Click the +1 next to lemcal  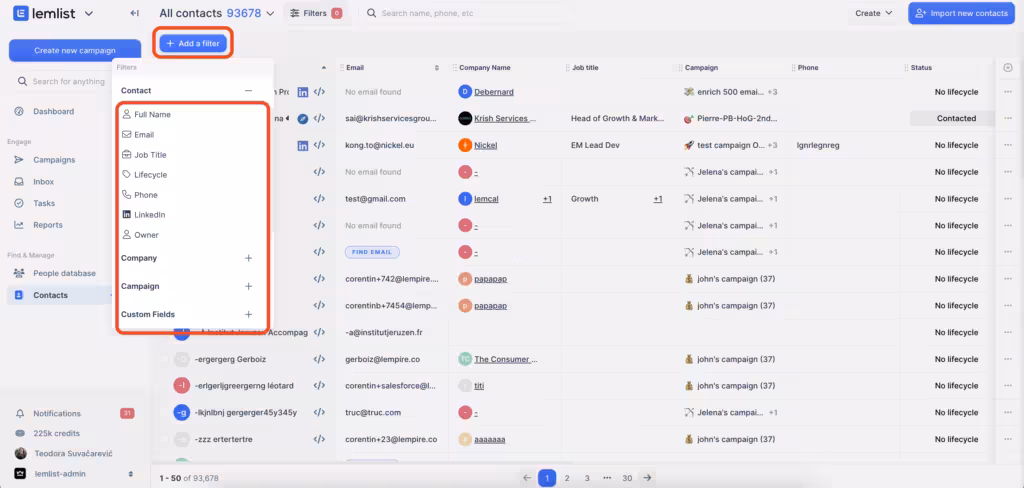tap(547, 199)
